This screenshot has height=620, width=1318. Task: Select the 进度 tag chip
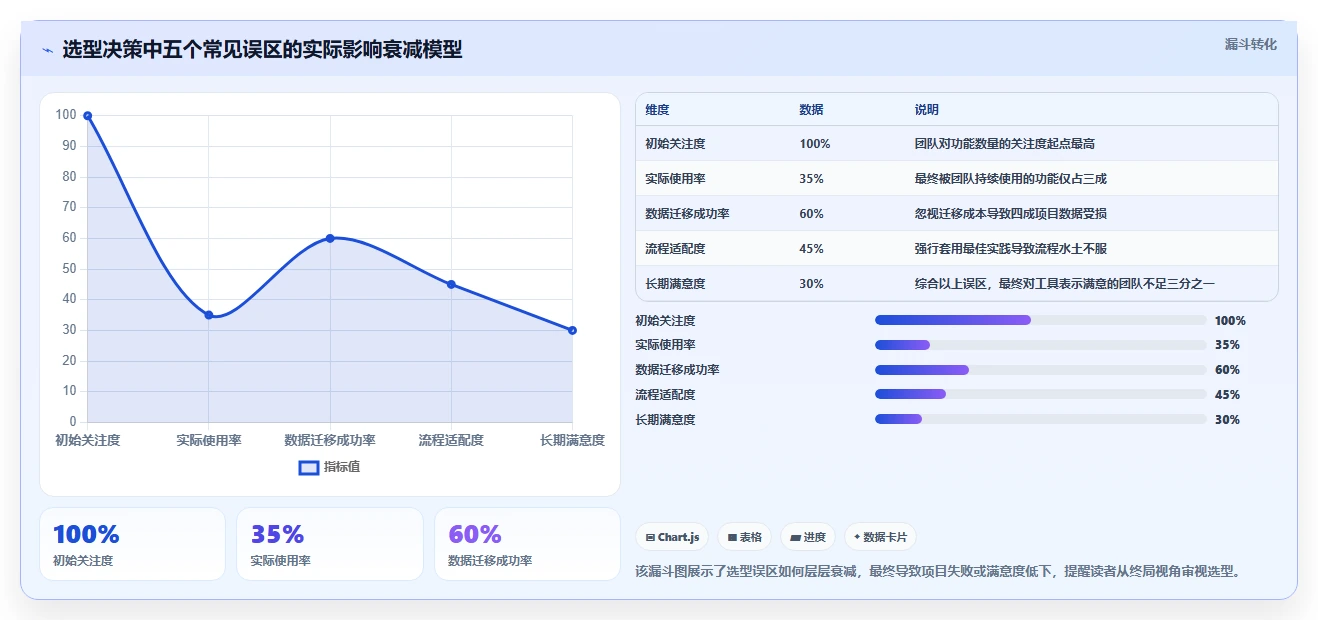(808, 537)
